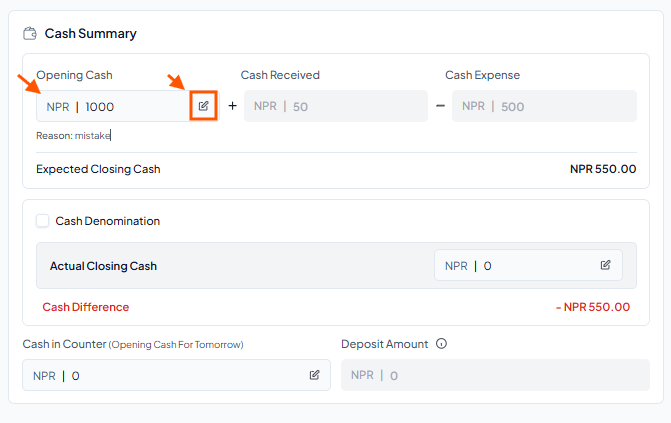Click the plus sign after Opening Cash

point(232,105)
